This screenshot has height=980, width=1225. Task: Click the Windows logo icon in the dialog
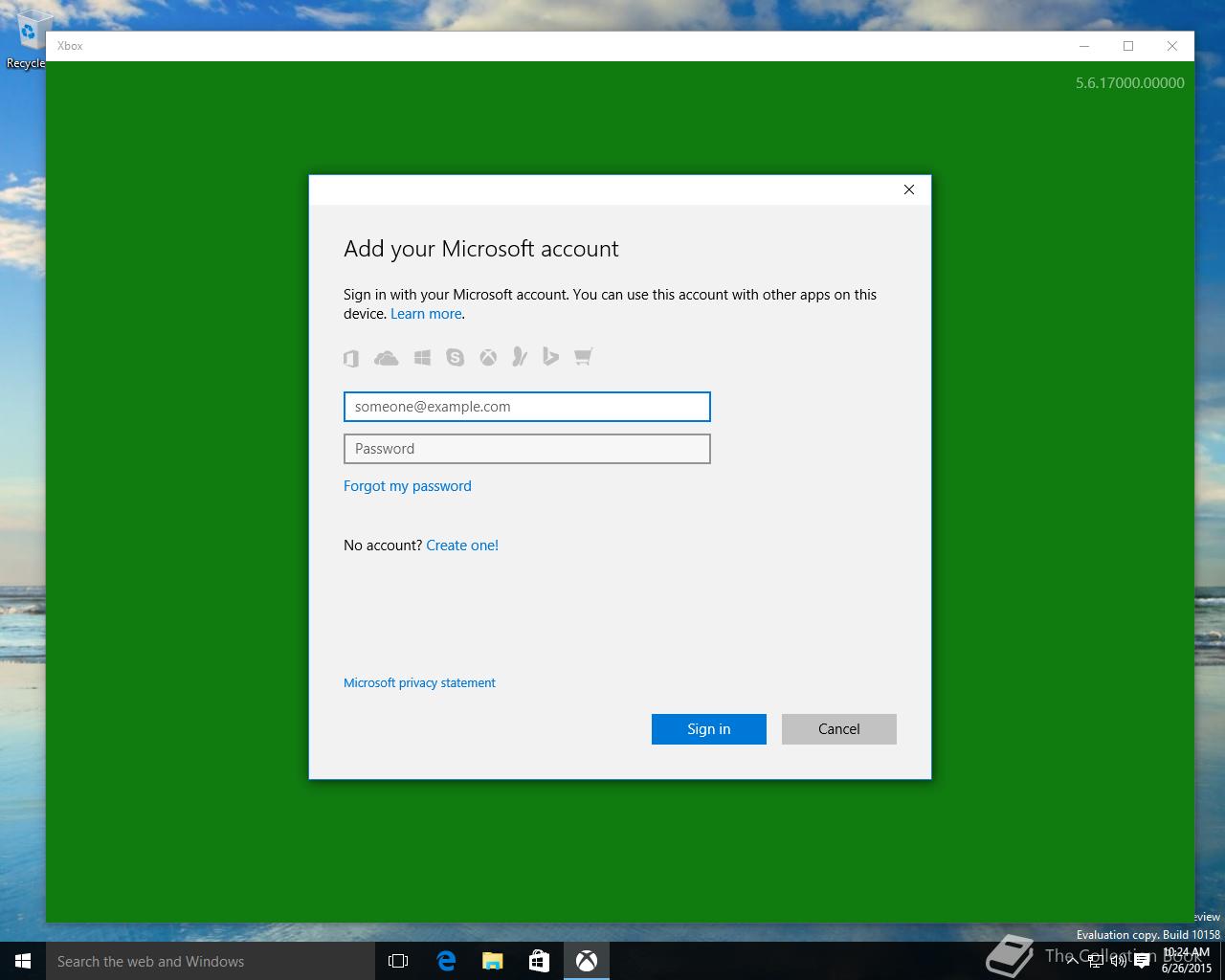click(x=422, y=358)
